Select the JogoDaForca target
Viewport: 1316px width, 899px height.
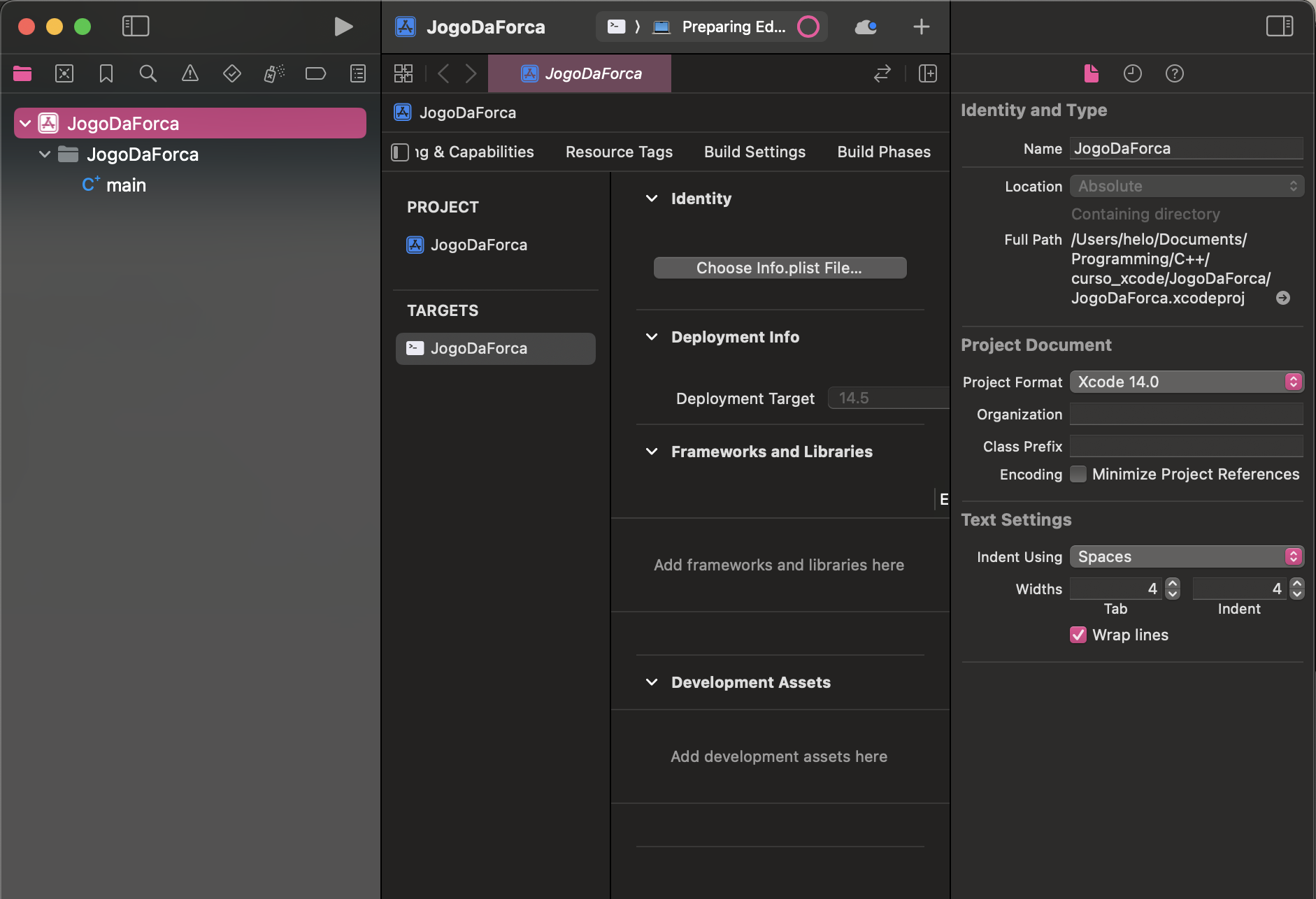click(x=495, y=348)
